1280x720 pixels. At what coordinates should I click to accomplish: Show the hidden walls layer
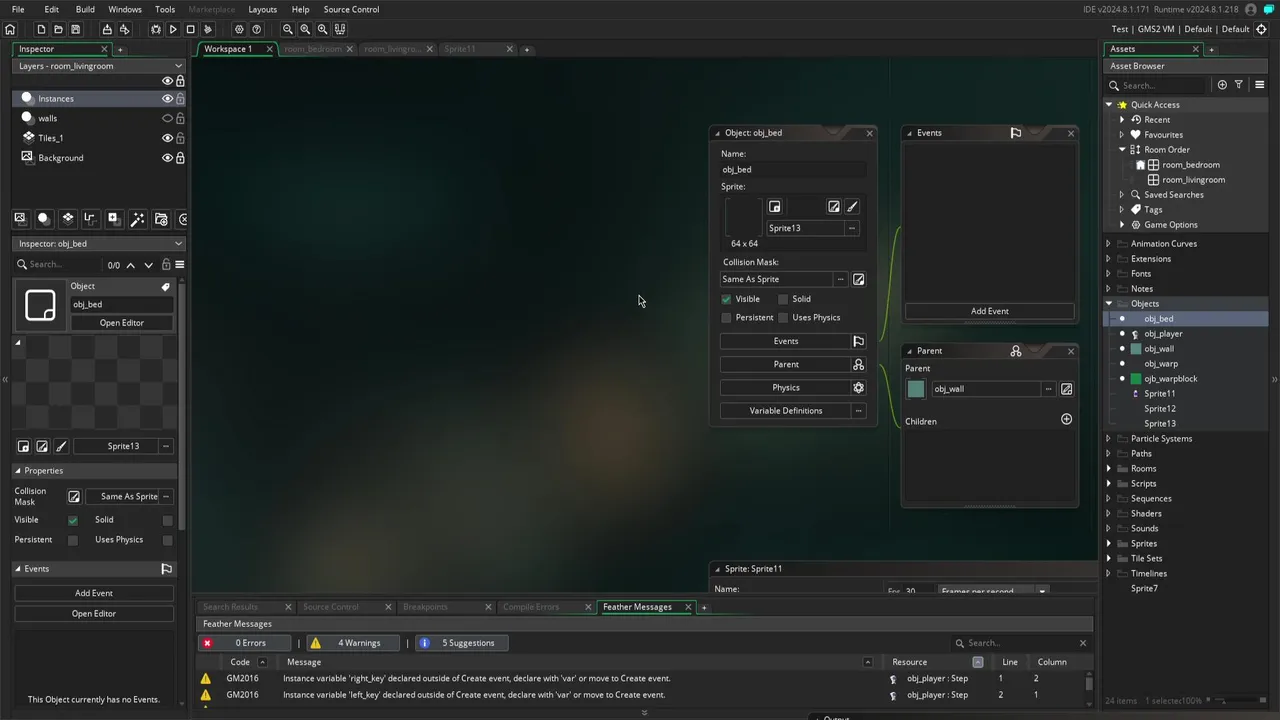click(x=167, y=118)
